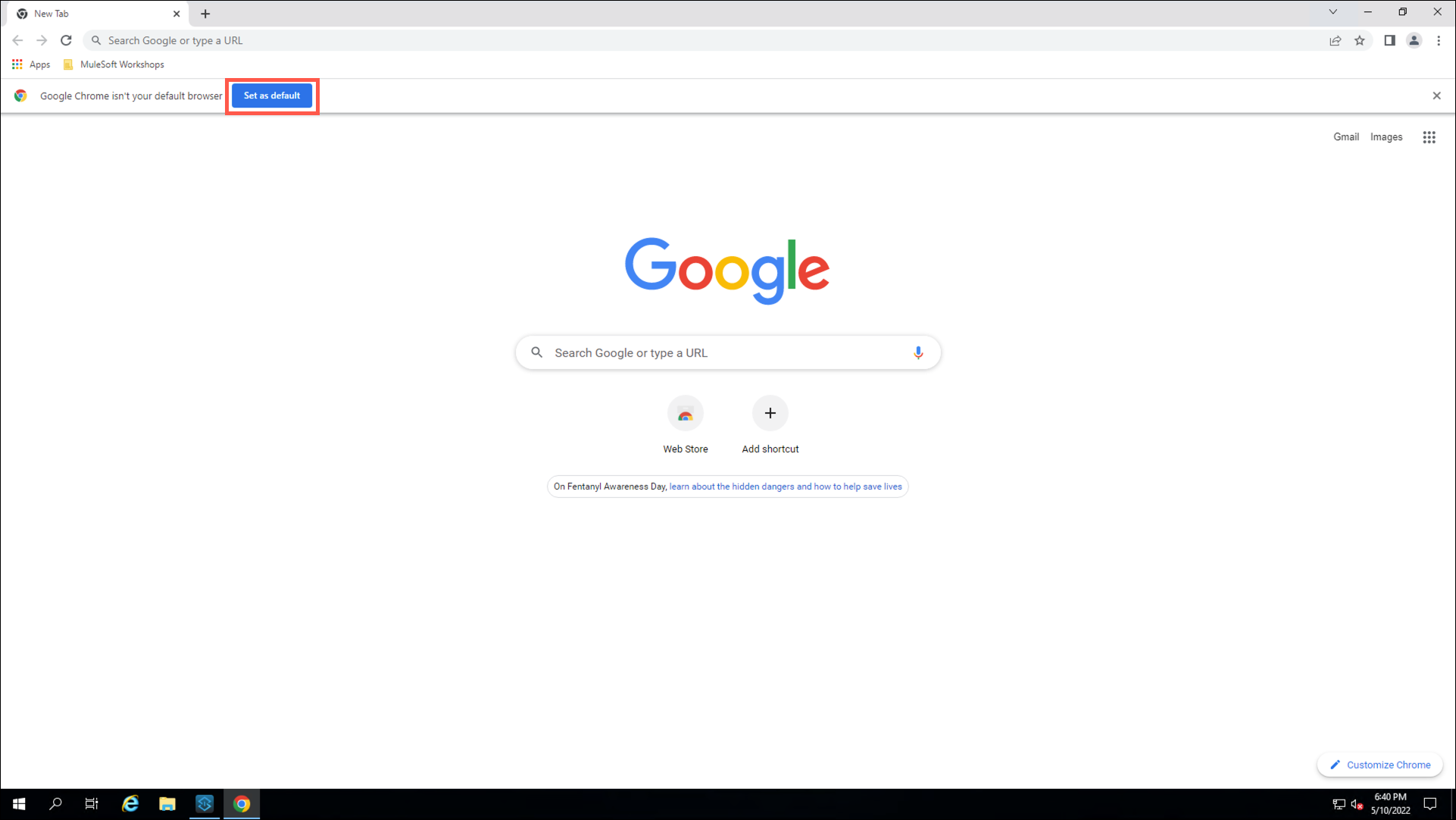The height and width of the screenshot is (820, 1456).
Task: Open the share this page icon
Action: (x=1336, y=41)
